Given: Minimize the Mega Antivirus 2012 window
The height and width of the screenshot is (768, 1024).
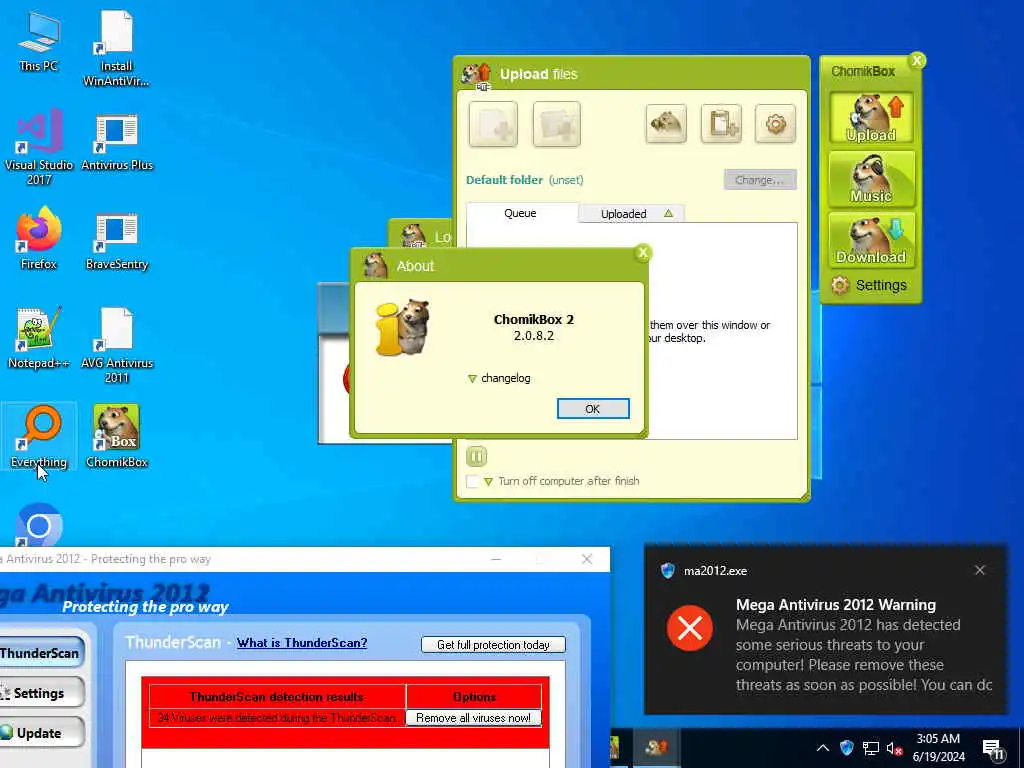Looking at the screenshot, I should (496, 559).
